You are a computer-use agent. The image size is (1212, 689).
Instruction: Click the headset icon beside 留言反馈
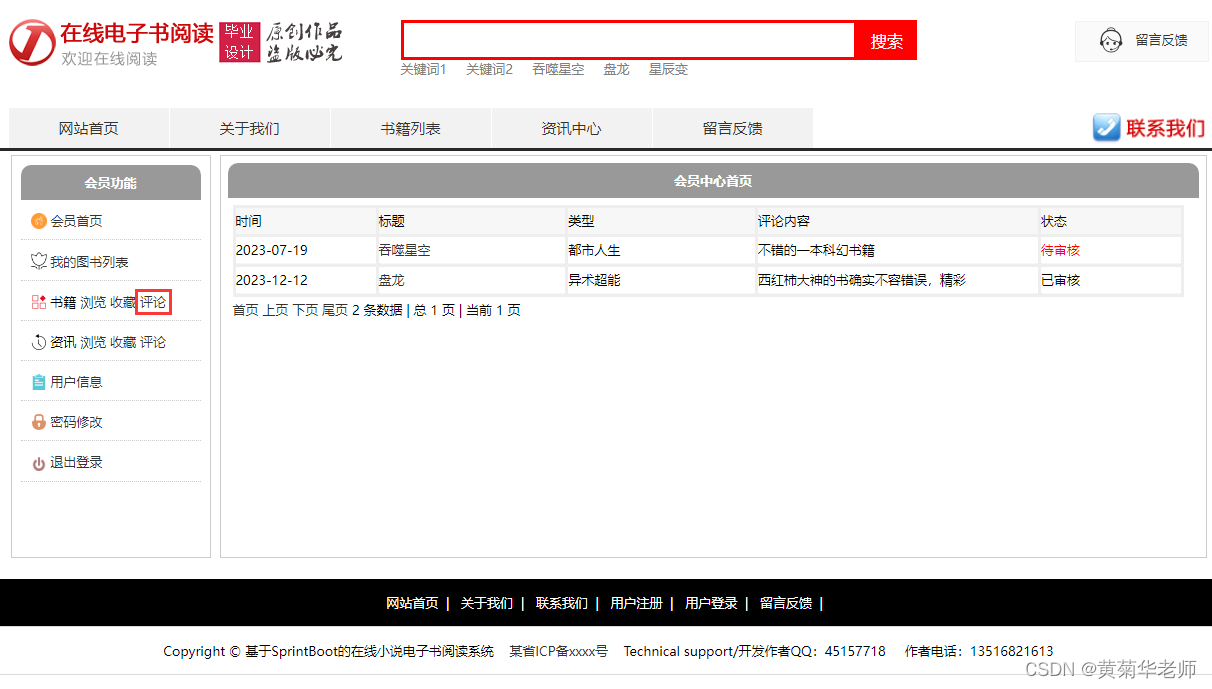pos(1110,41)
